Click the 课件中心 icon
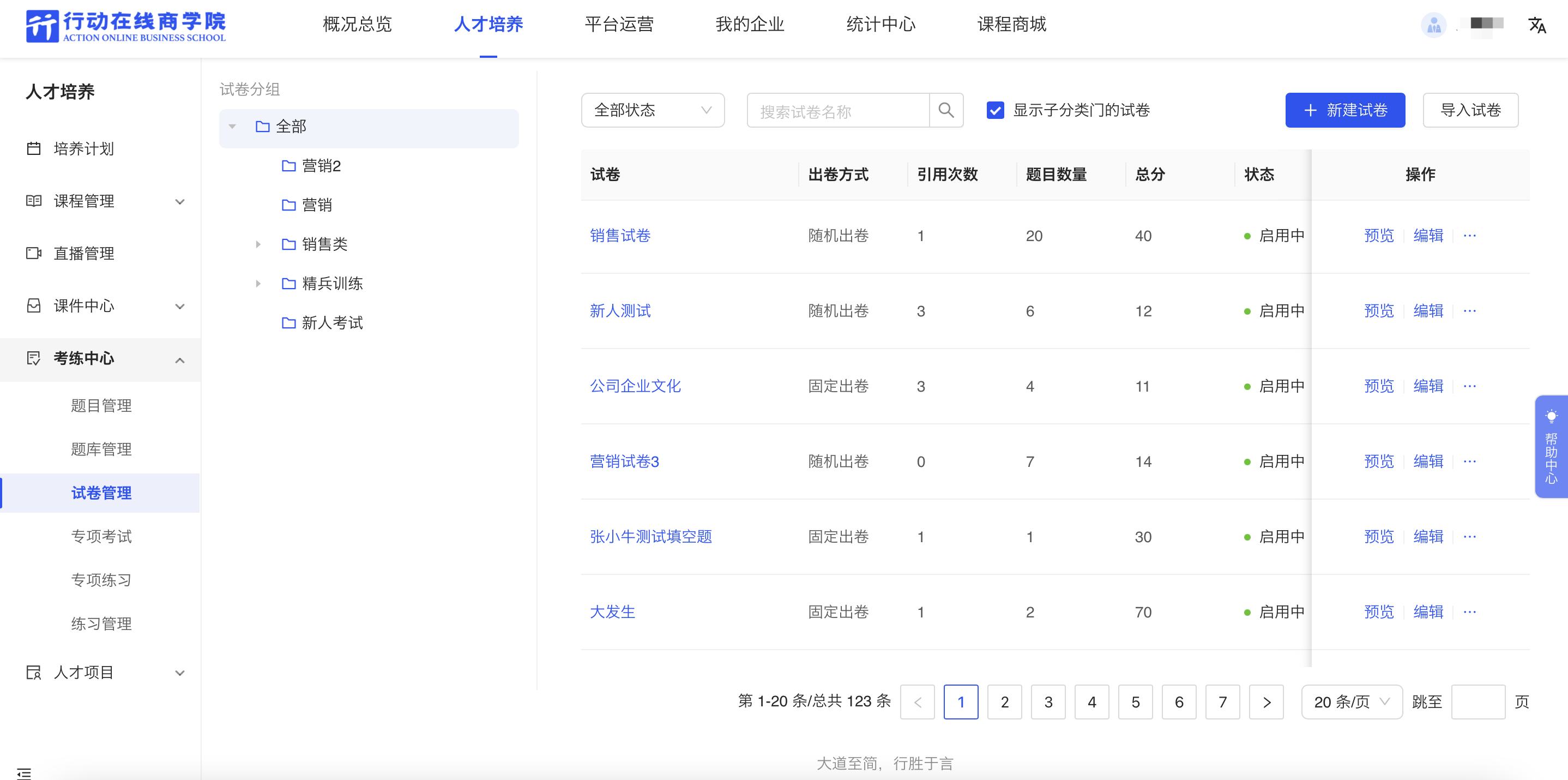The height and width of the screenshot is (780, 1568). [34, 305]
